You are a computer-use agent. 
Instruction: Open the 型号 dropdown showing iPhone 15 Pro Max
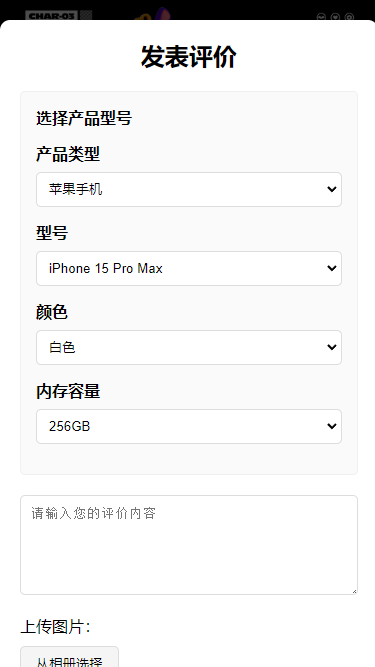189,268
